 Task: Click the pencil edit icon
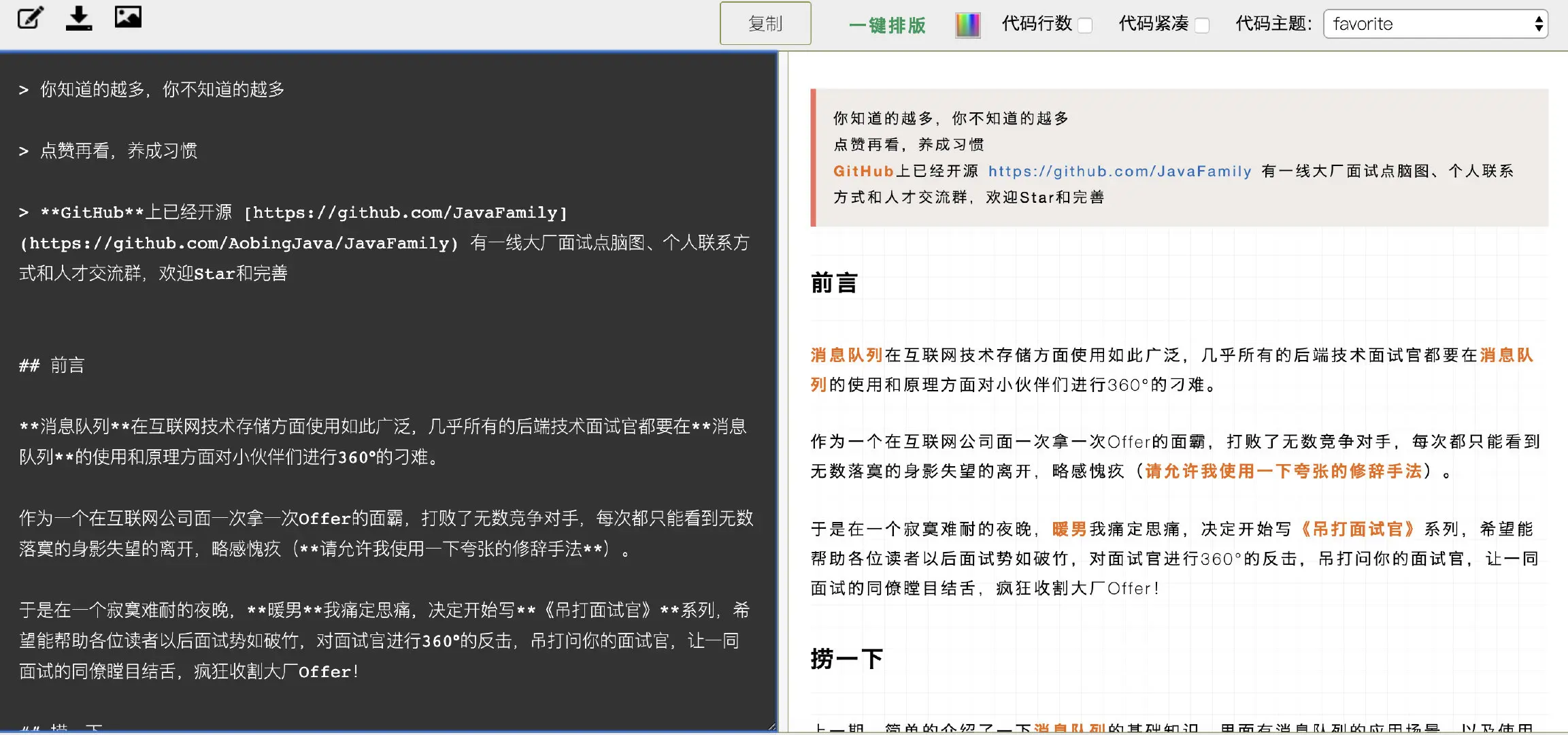(30, 18)
